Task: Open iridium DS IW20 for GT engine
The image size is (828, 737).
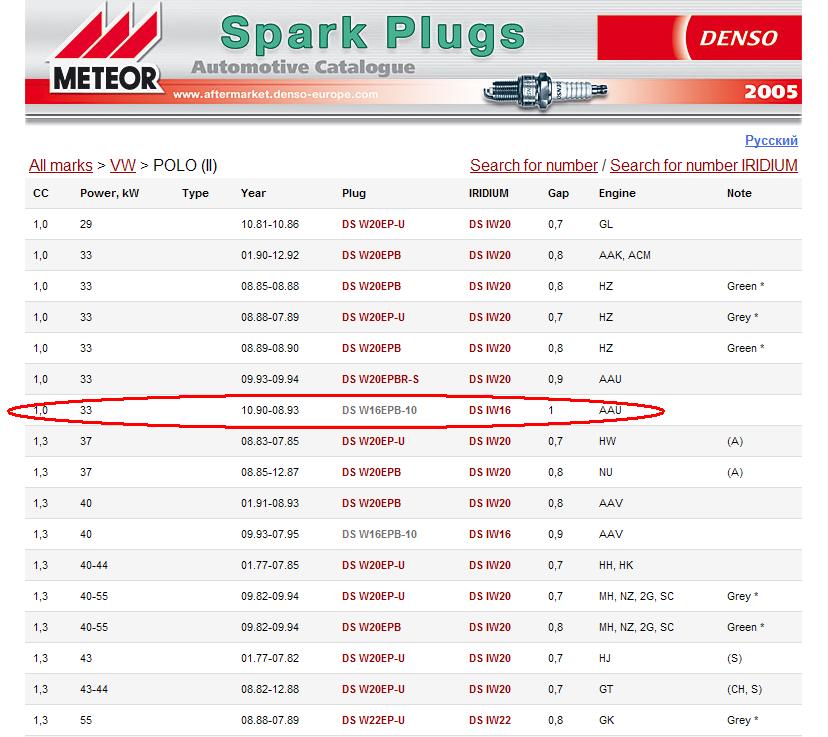Action: click(490, 689)
